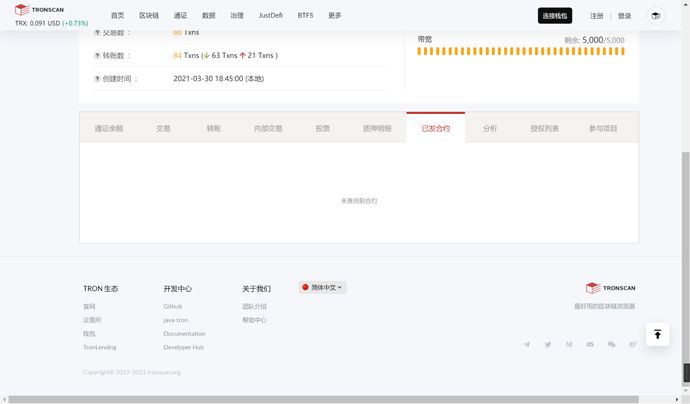Open the 钱包 link in footer
This screenshot has width=690, height=404.
(89, 334)
